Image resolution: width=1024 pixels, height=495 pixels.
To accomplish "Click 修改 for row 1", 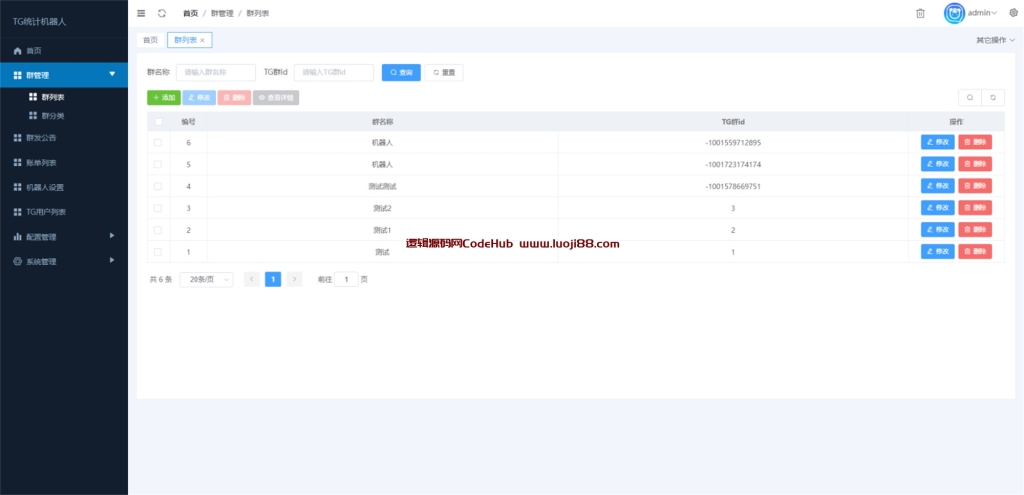I will [938, 251].
